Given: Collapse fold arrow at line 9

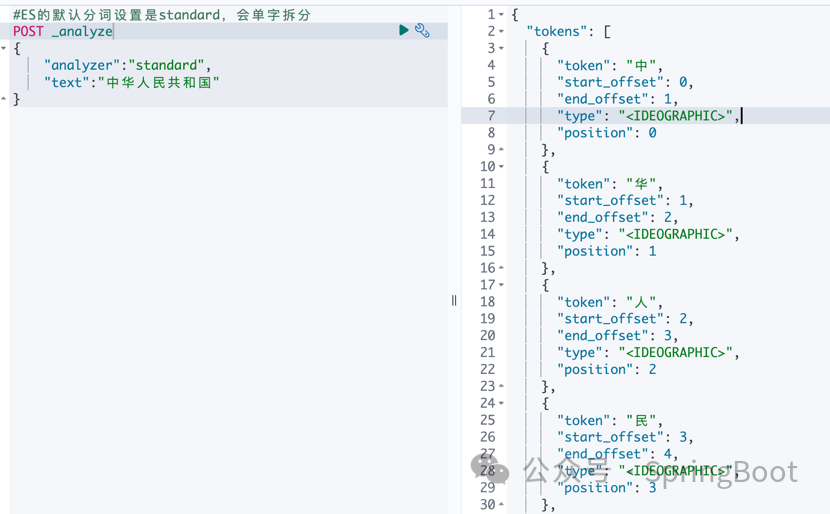Looking at the screenshot, I should (x=501, y=150).
